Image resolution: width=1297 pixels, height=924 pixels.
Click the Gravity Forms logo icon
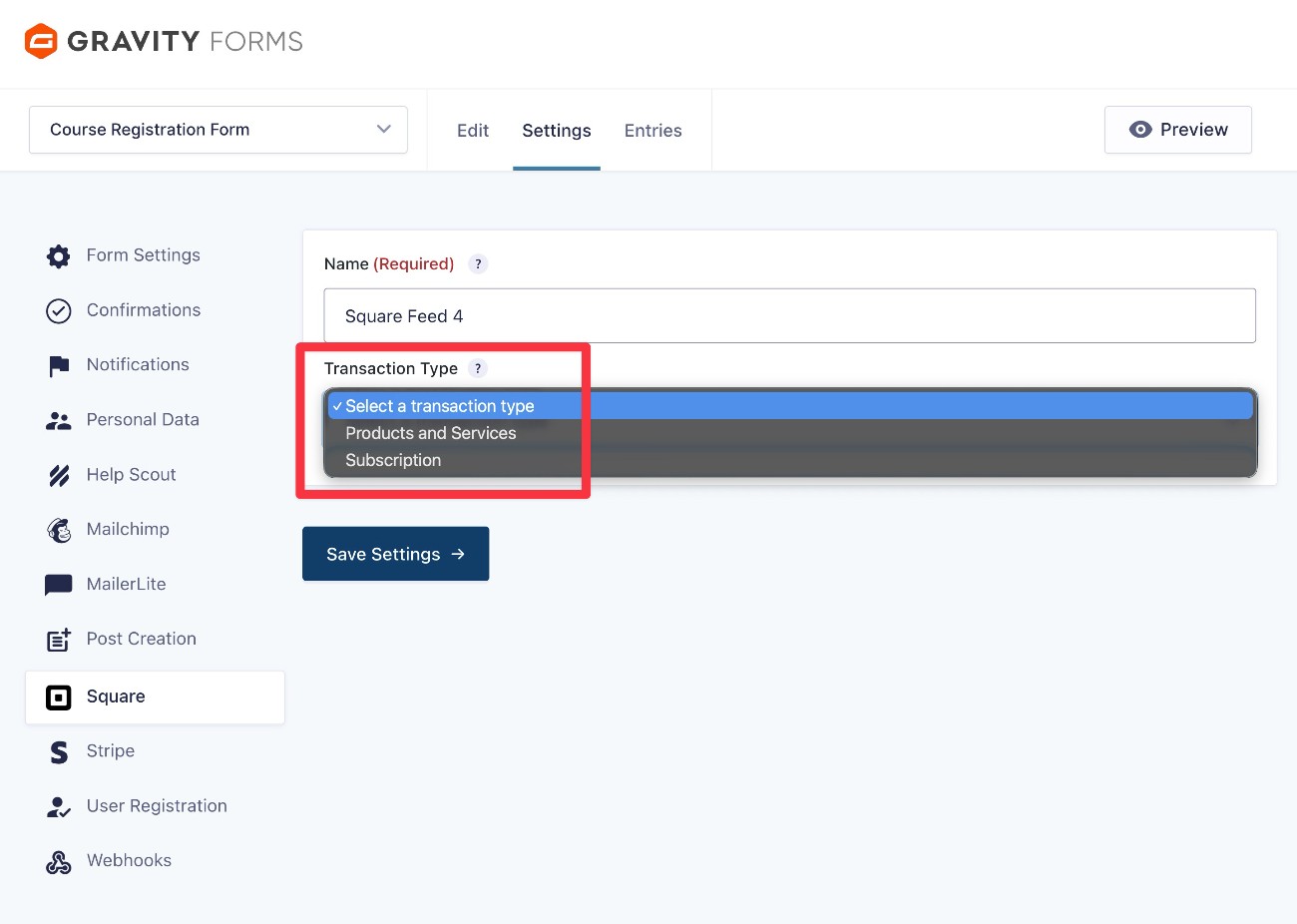(x=39, y=40)
